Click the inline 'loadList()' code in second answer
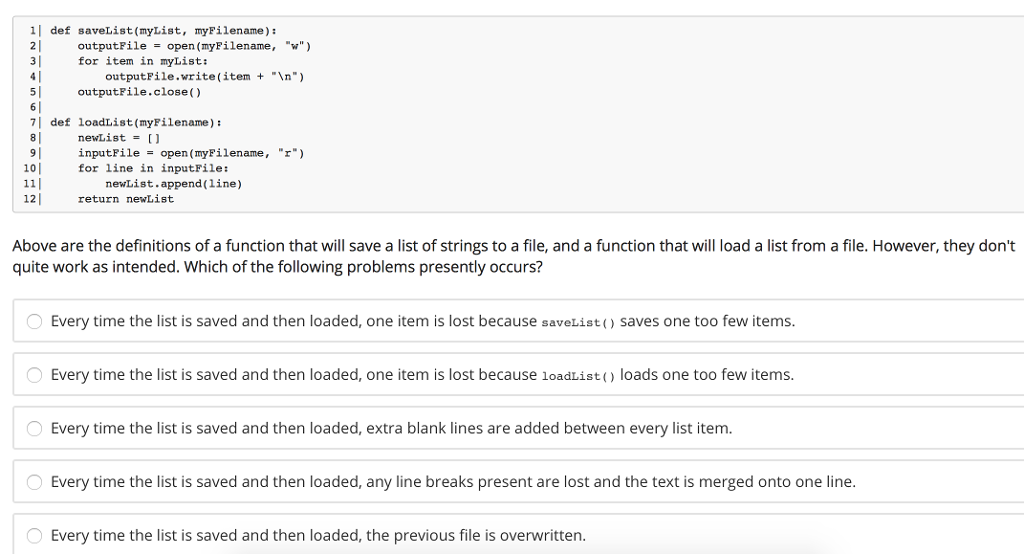The width and height of the screenshot is (1024, 554). [x=578, y=376]
